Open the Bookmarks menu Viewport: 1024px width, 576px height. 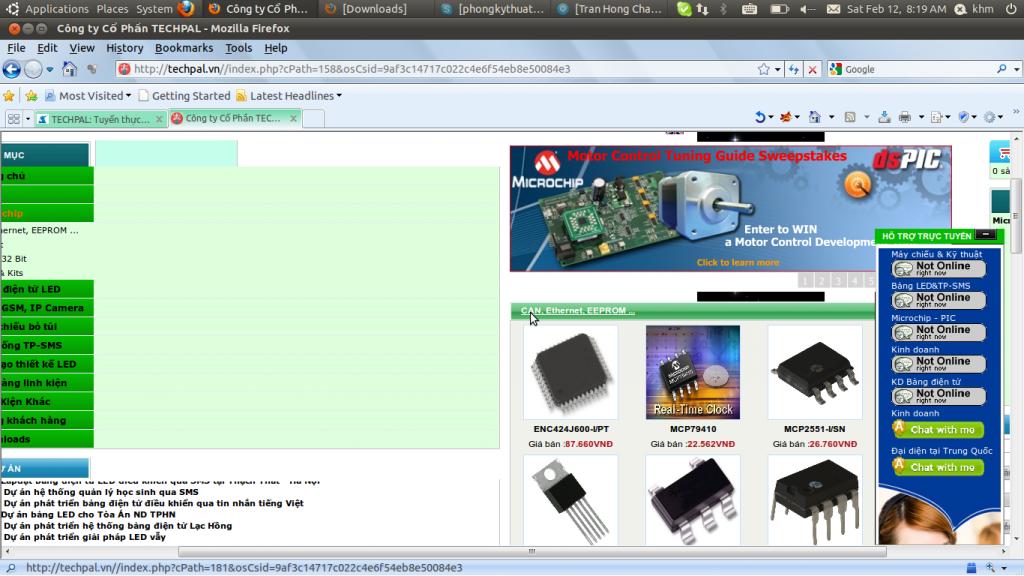point(184,48)
